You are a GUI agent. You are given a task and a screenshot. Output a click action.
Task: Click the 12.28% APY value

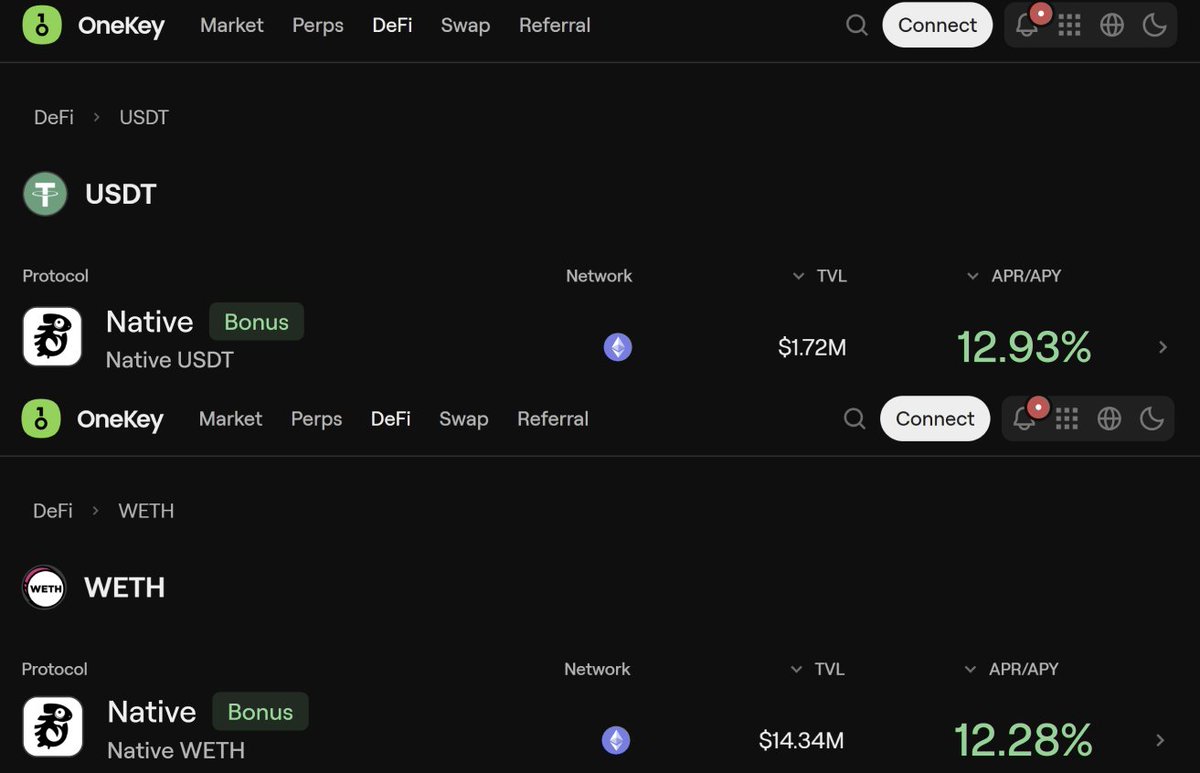(1023, 740)
